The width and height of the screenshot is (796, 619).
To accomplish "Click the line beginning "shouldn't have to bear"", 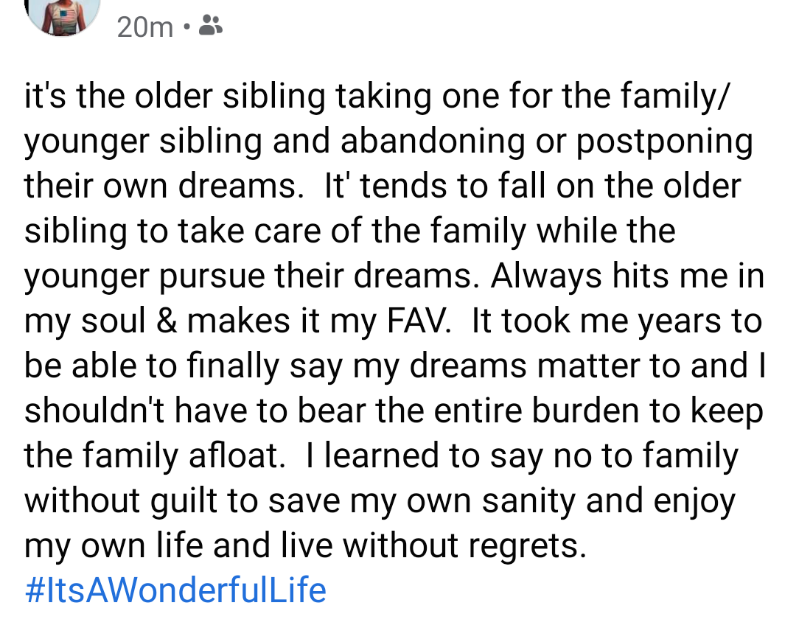I will tap(394, 411).
